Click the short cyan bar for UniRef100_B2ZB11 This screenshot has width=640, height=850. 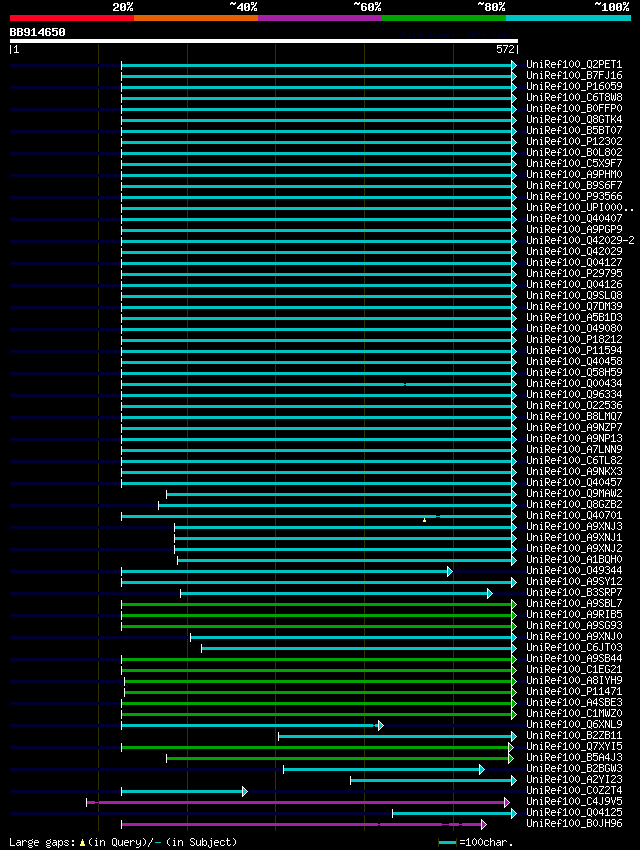pyautogui.click(x=395, y=736)
